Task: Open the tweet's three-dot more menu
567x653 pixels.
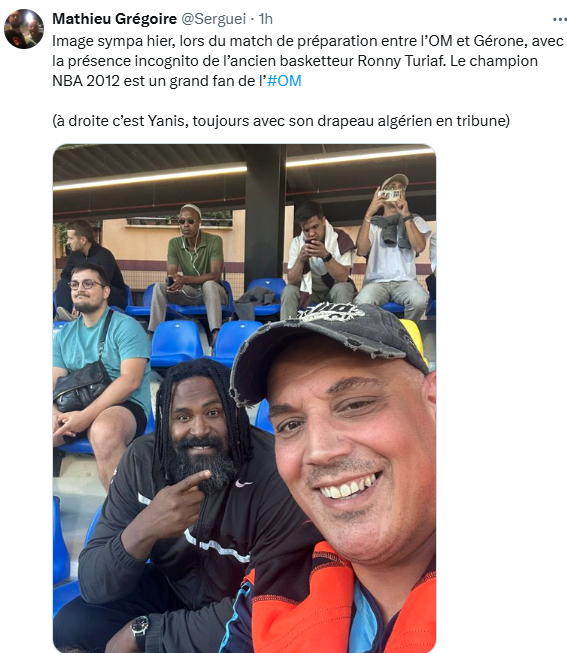Action: (560, 20)
